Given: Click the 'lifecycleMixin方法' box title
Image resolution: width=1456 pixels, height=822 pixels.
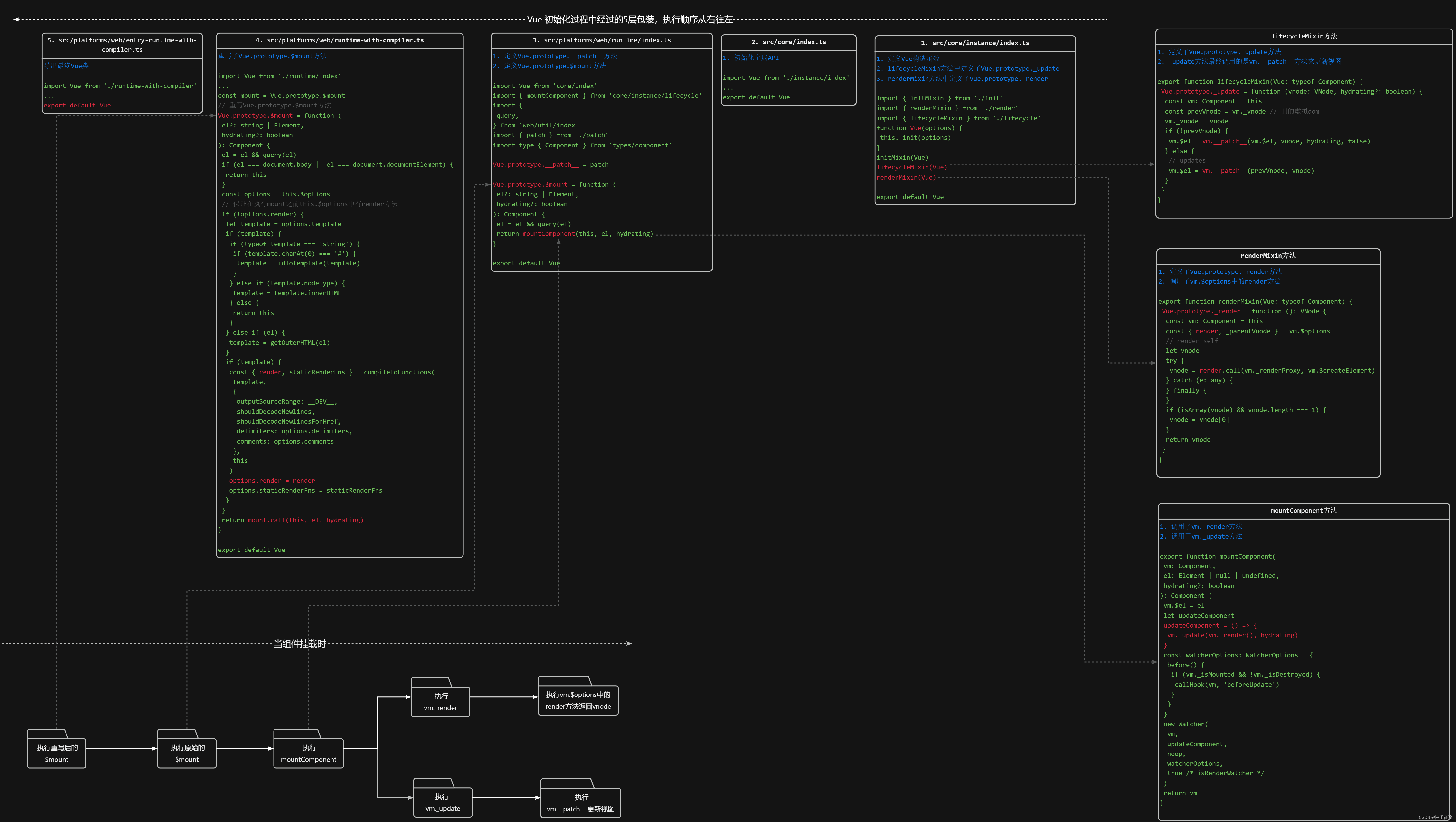Looking at the screenshot, I should coord(1304,36).
